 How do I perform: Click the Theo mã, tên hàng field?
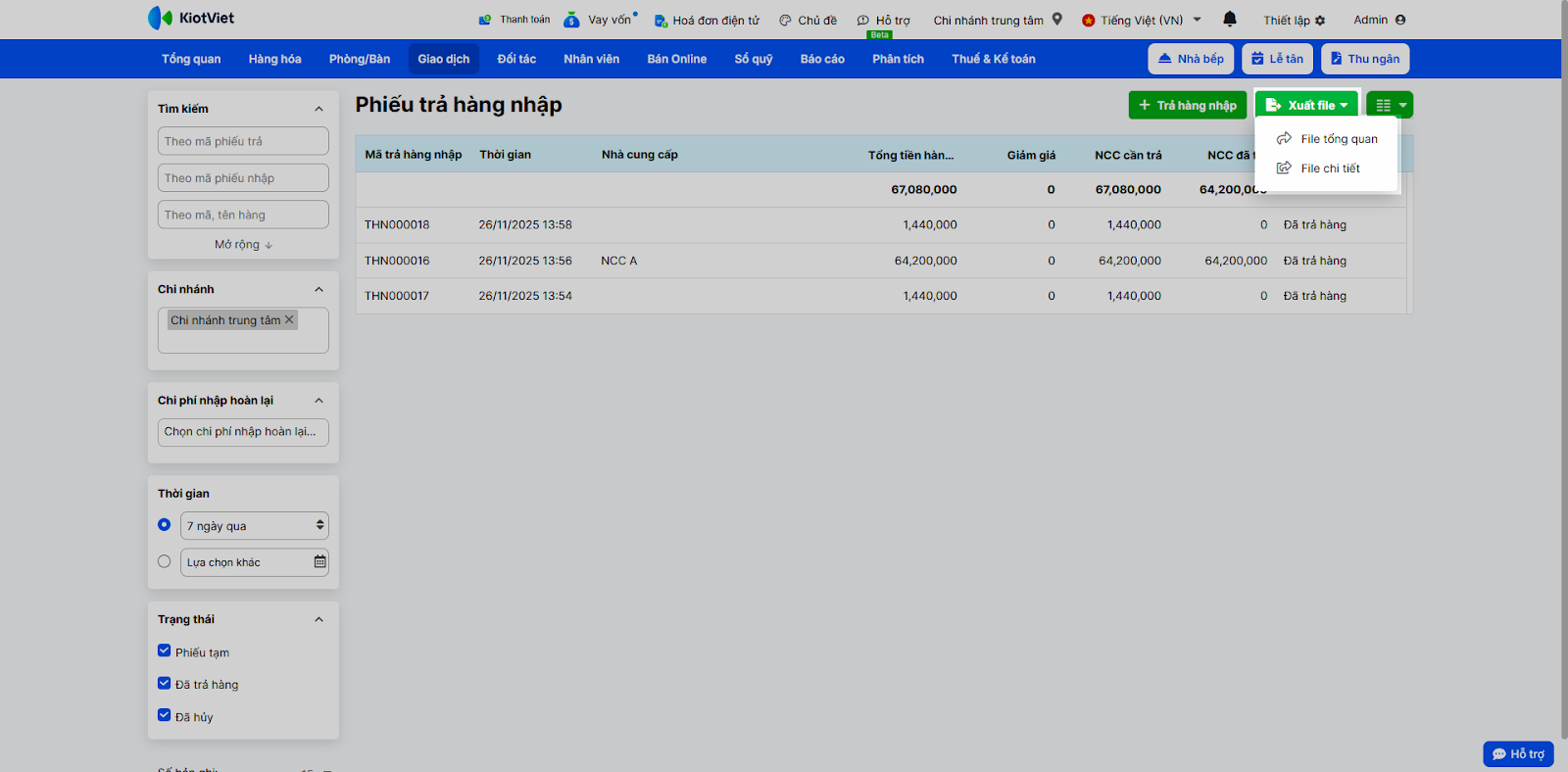point(243,215)
